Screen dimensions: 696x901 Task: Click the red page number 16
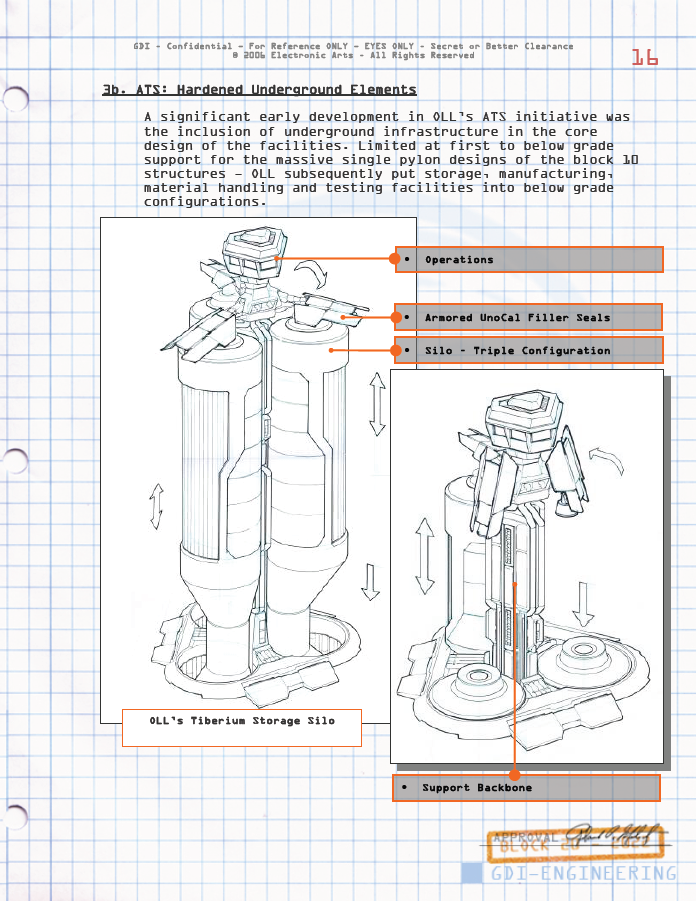click(644, 57)
